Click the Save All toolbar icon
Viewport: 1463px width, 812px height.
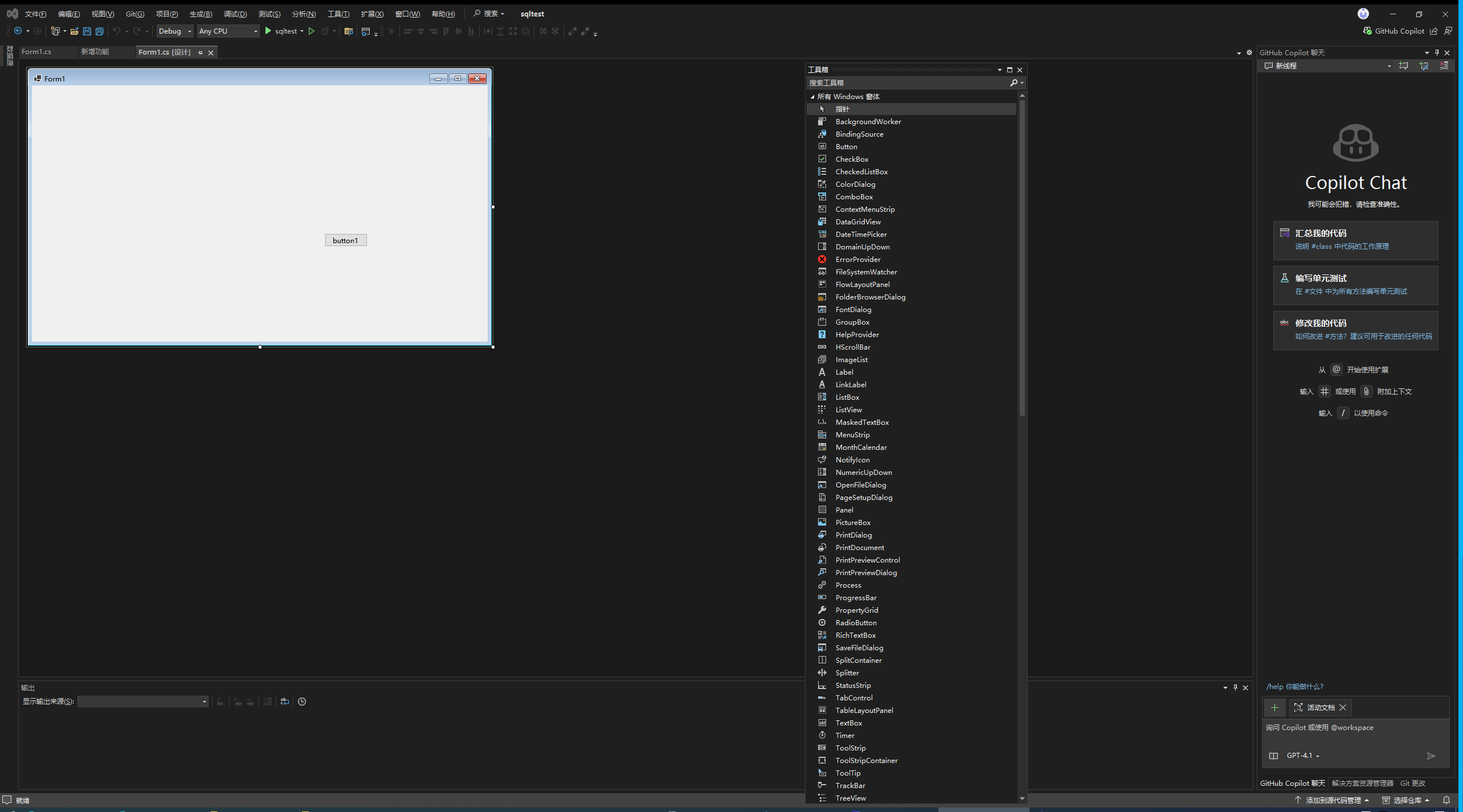[100, 31]
